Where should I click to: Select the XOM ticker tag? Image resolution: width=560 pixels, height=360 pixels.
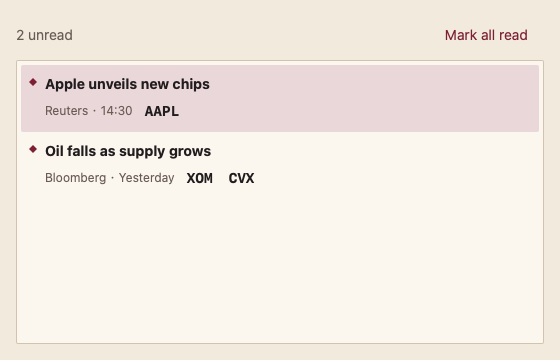click(x=200, y=178)
